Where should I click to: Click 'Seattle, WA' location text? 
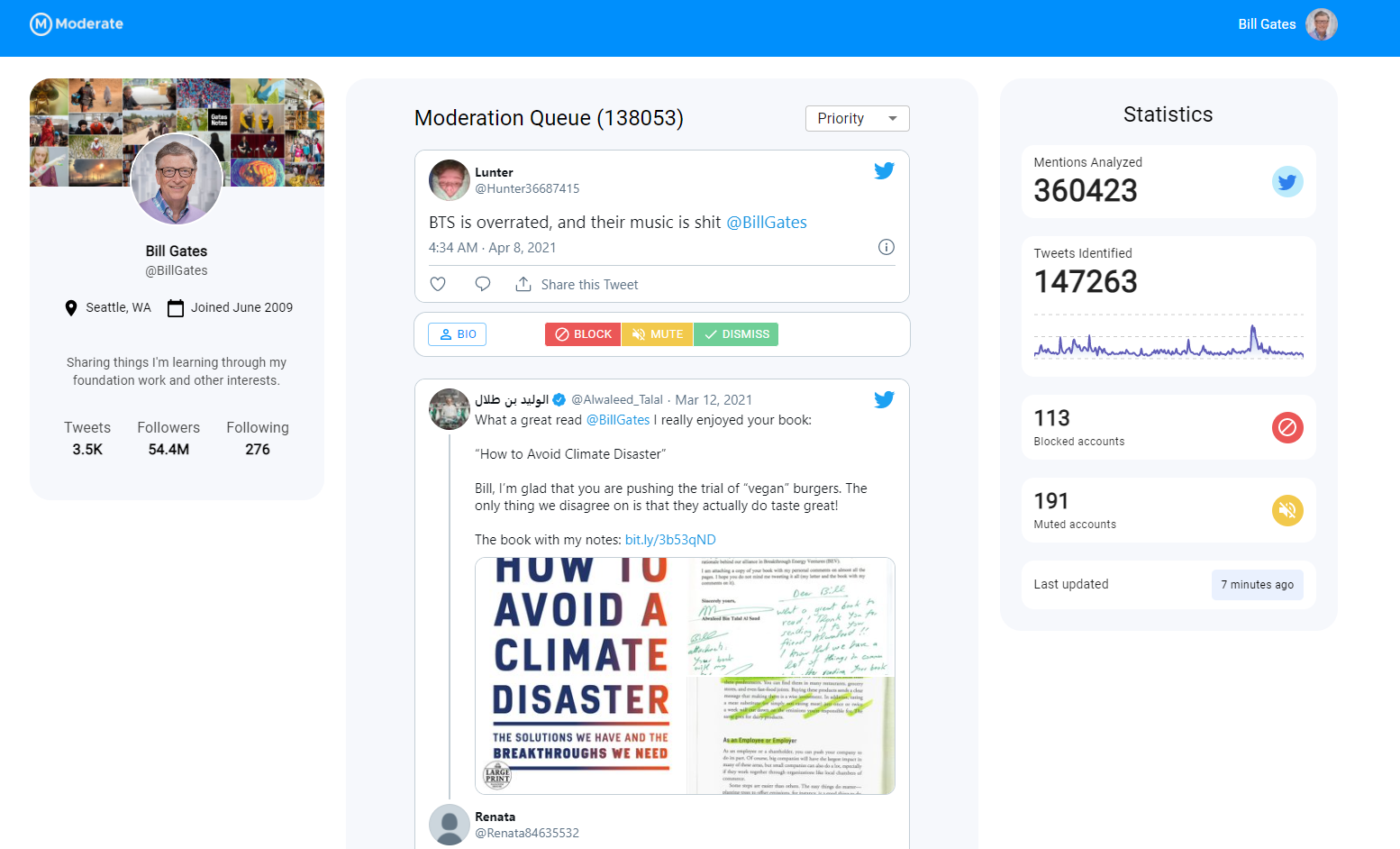pyautogui.click(x=119, y=308)
